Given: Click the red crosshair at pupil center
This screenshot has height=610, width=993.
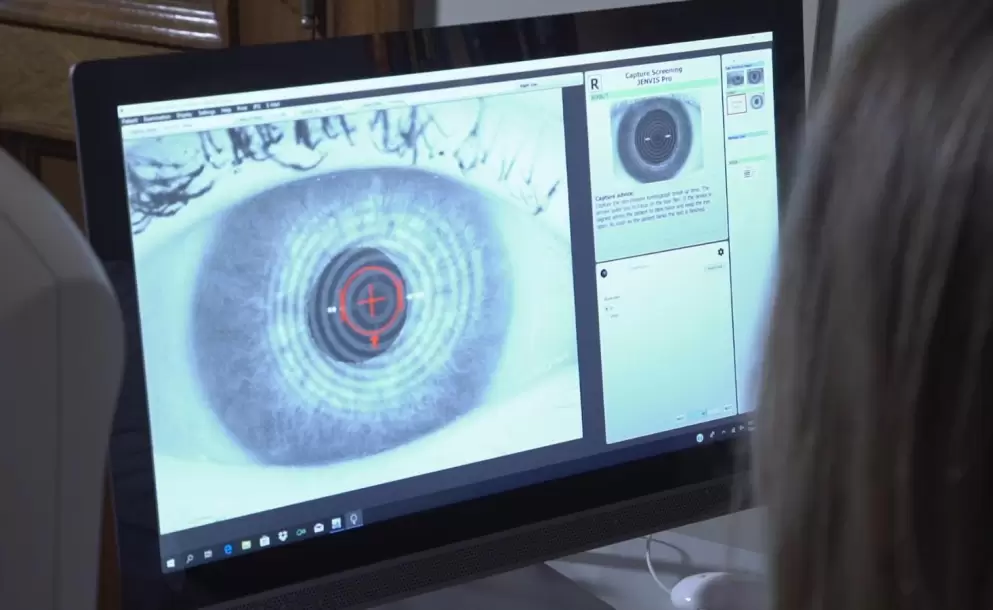Looking at the screenshot, I should [371, 299].
